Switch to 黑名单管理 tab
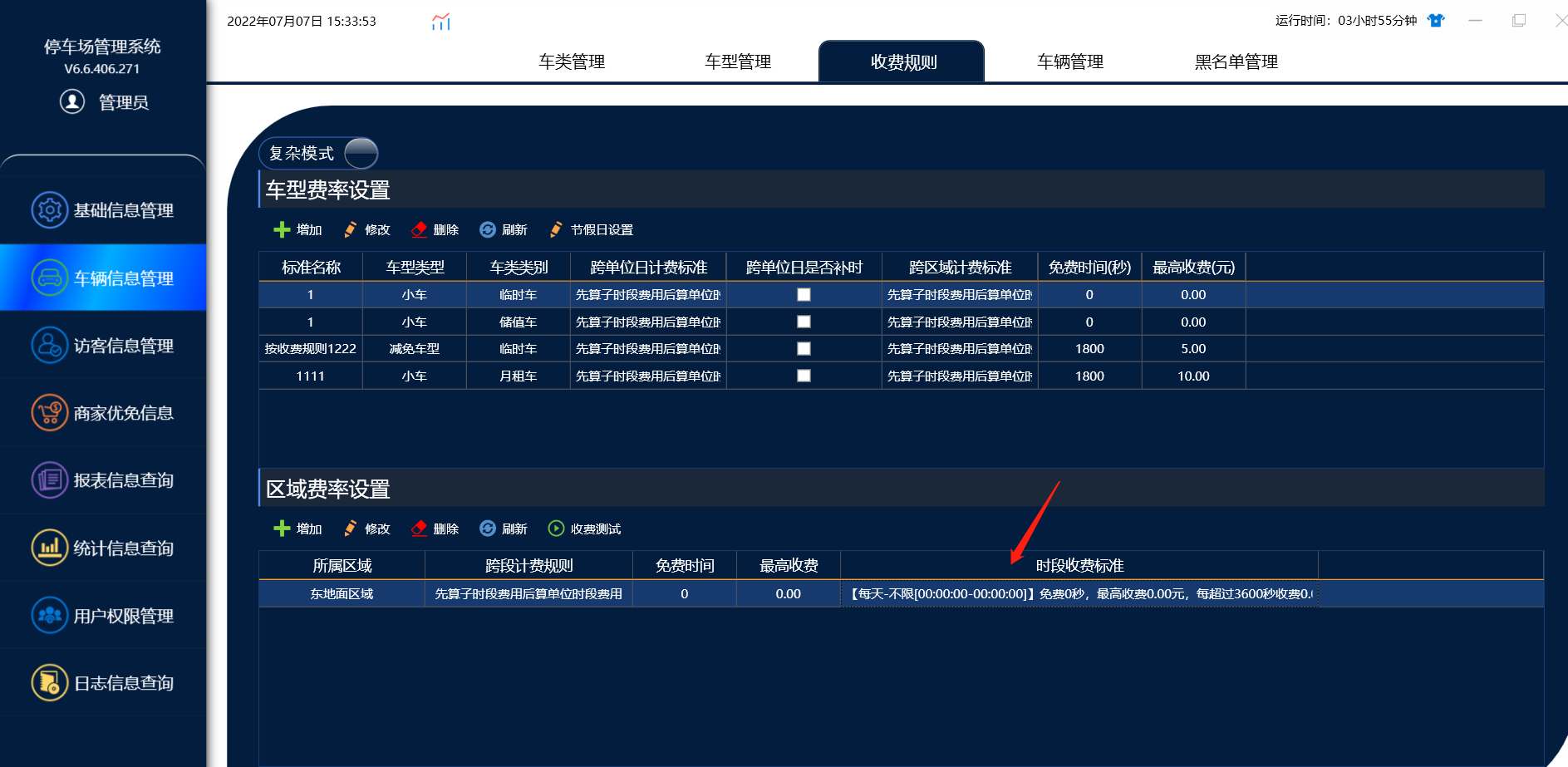Viewport: 1568px width, 767px height. (1236, 61)
